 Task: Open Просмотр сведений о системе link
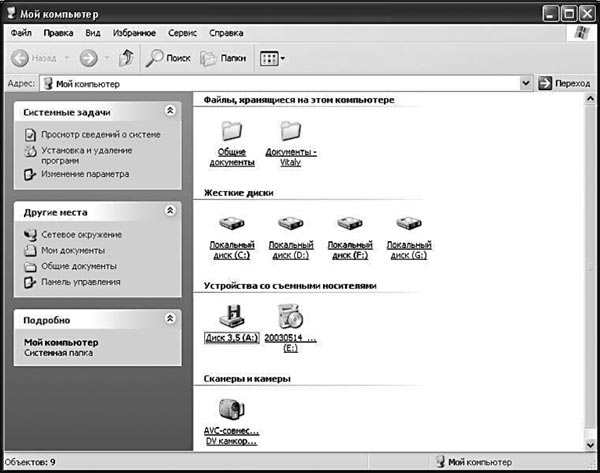coord(101,135)
